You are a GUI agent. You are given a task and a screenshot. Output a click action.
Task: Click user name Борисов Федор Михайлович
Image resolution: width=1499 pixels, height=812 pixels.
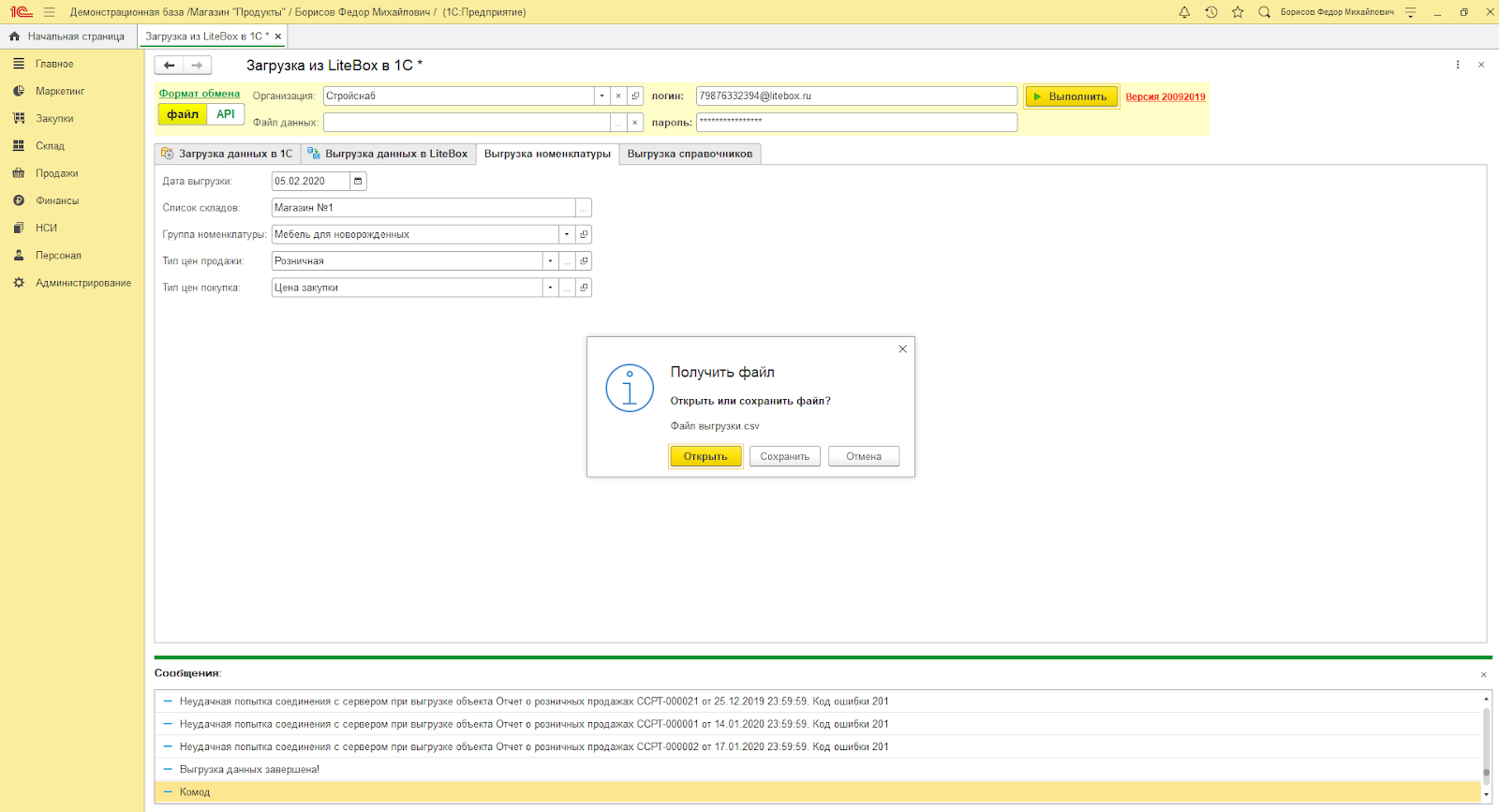[1337, 12]
